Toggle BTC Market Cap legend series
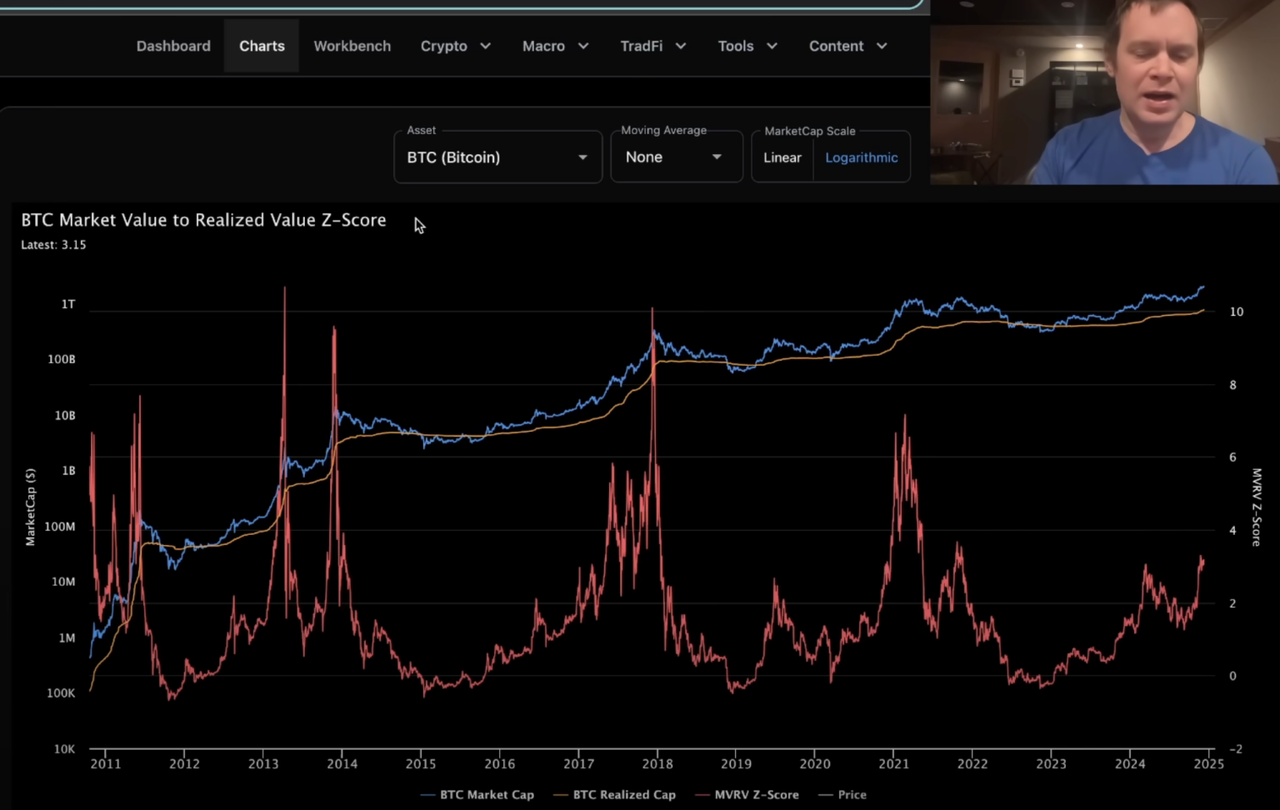The height and width of the screenshot is (810, 1280). 477,795
